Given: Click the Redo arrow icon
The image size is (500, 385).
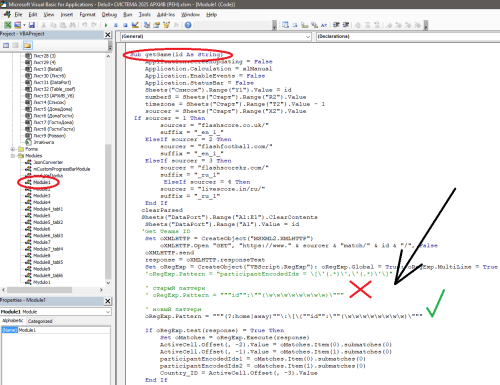Looking at the screenshot, I should point(94,25).
